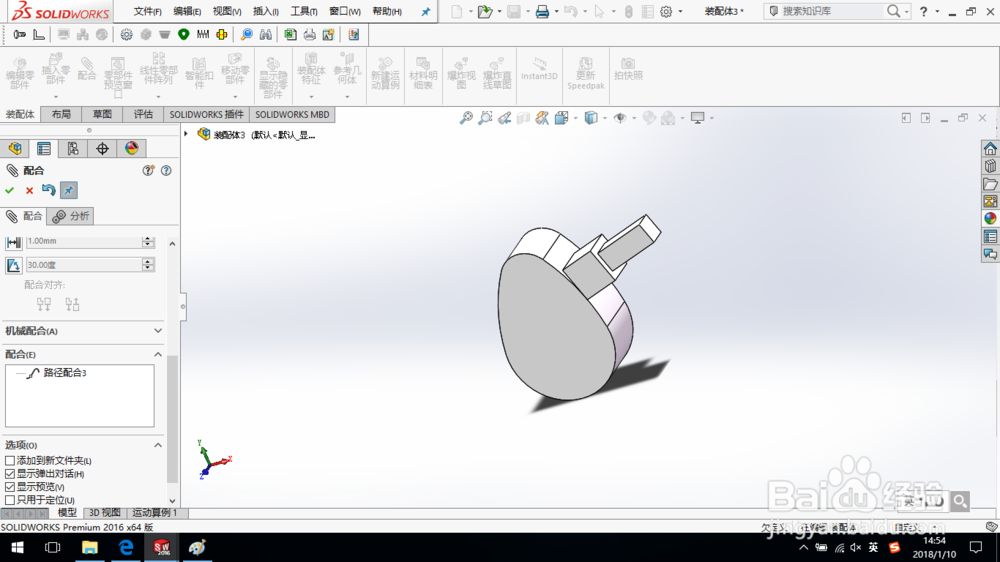The width and height of the screenshot is (1000, 562).
Task: Enable 只用于定位 checkbox
Action: [10, 500]
